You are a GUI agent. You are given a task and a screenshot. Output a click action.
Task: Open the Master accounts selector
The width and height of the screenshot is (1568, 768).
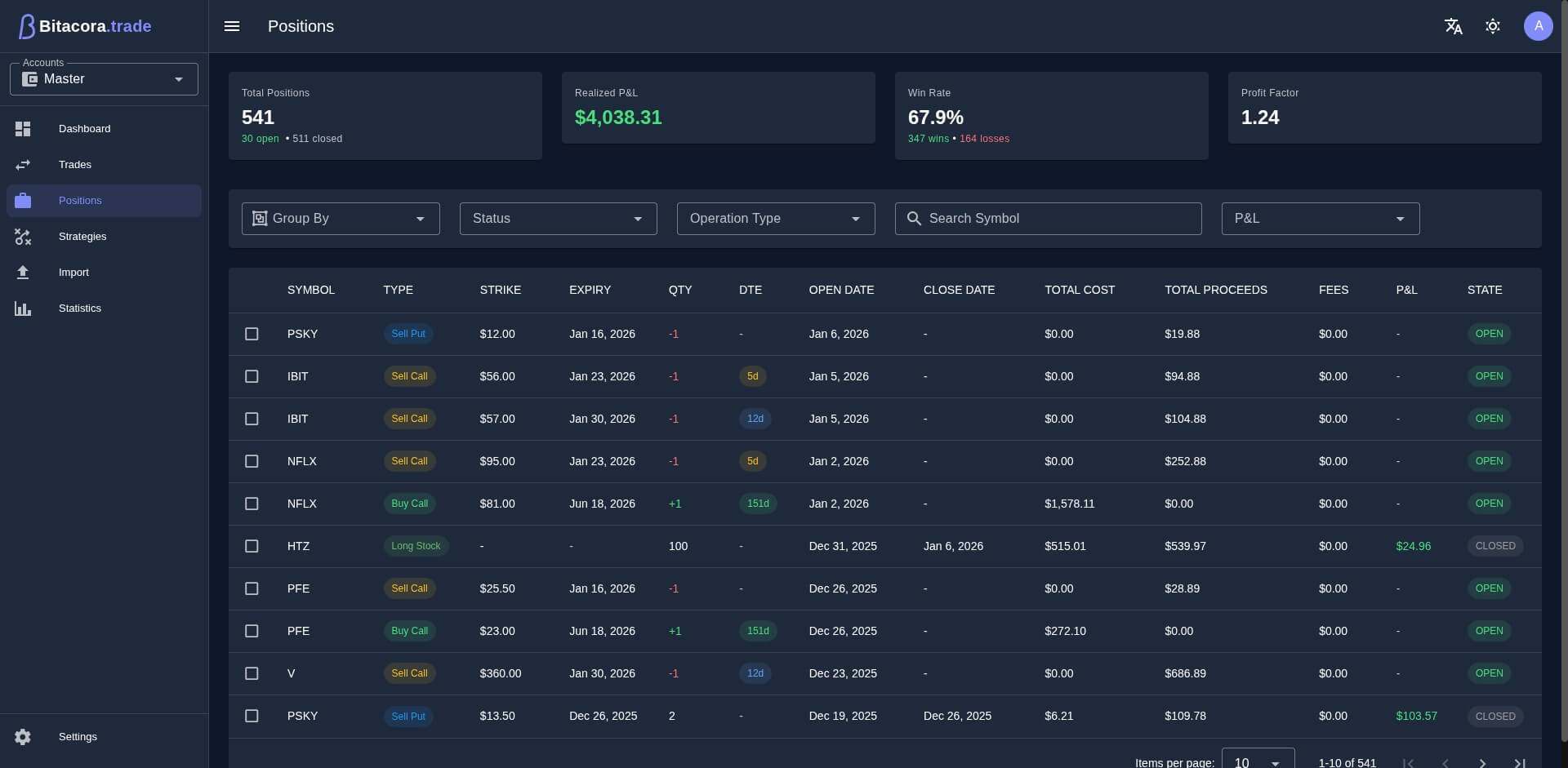click(104, 79)
